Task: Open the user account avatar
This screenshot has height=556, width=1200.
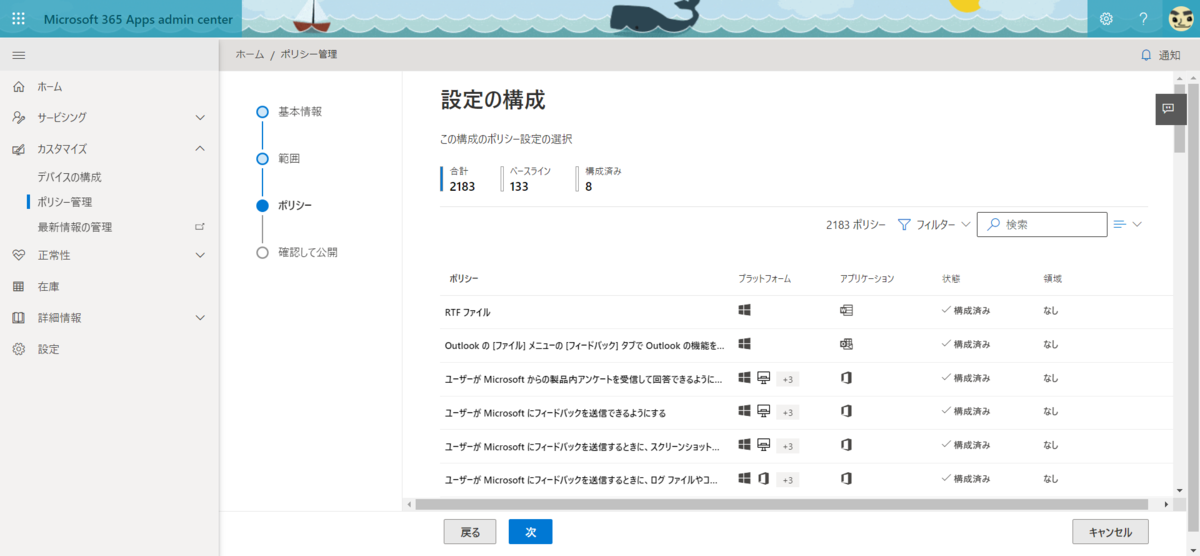Action: 1180,19
